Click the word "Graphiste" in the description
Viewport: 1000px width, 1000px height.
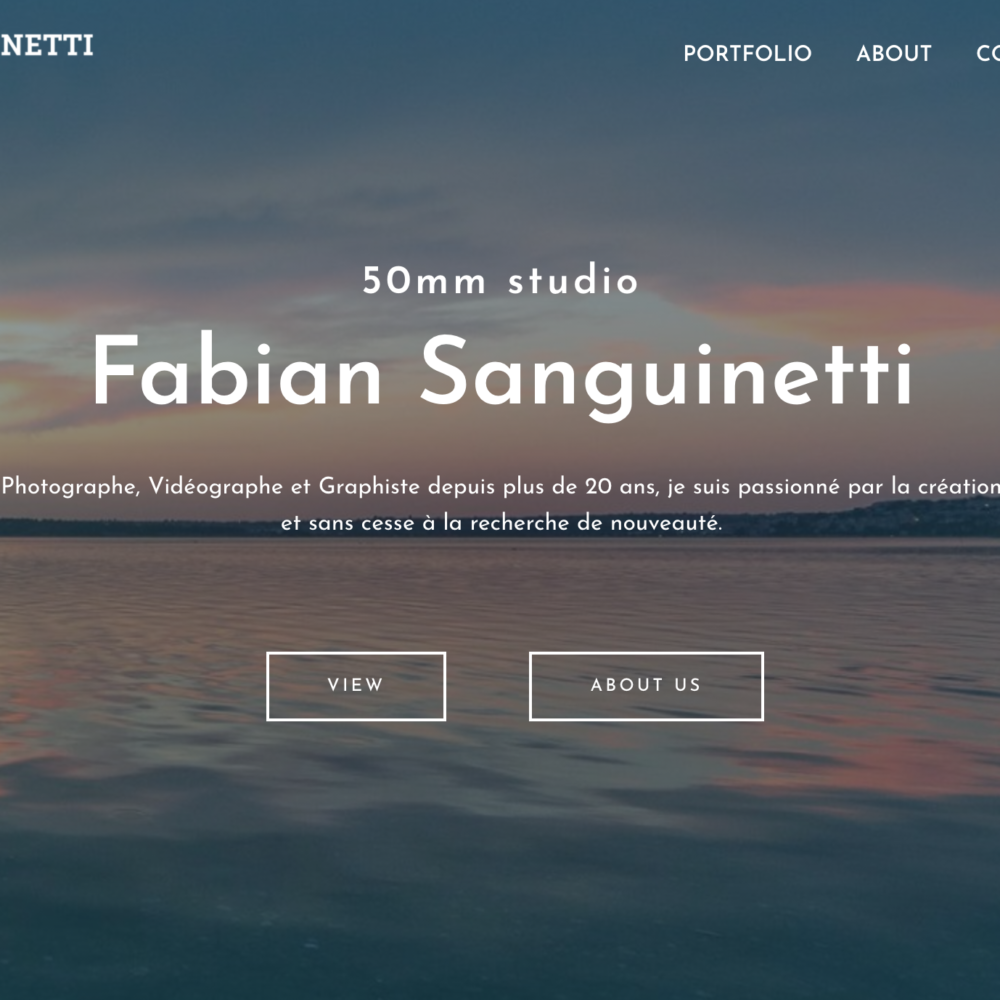[369, 487]
